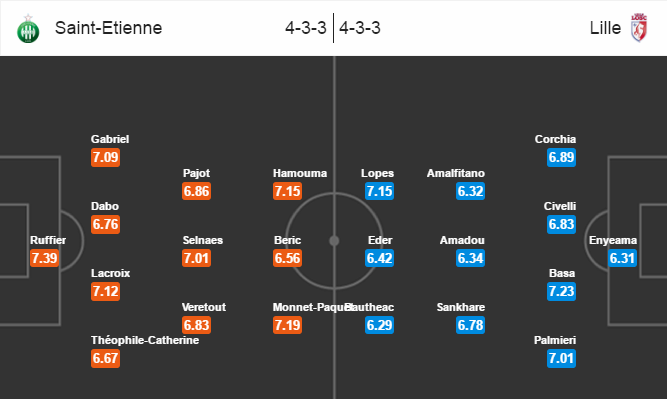Select Selnaes's 7.01 rating badge

(x=197, y=258)
